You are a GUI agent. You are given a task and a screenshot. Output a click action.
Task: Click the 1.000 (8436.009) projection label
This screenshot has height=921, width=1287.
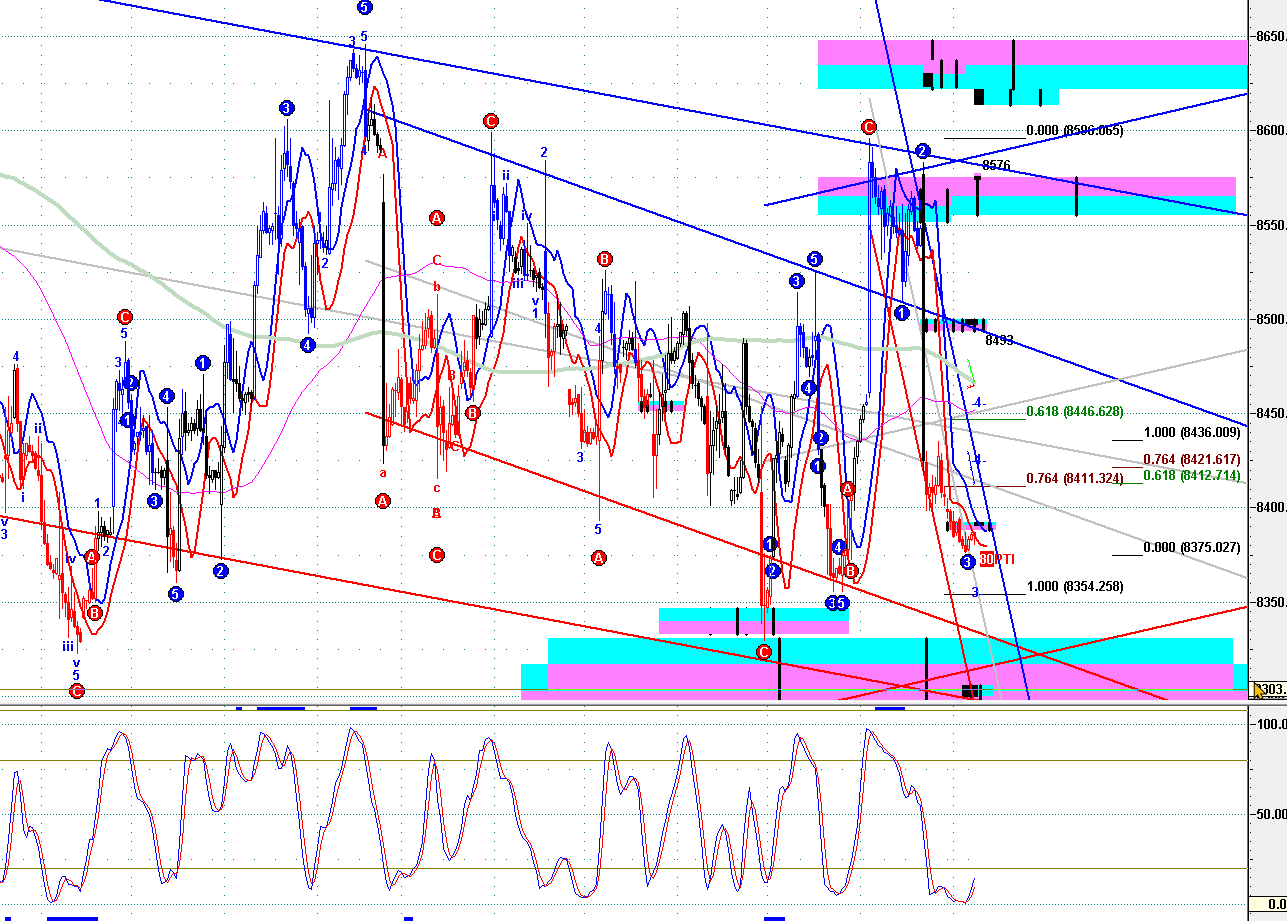(x=1192, y=433)
